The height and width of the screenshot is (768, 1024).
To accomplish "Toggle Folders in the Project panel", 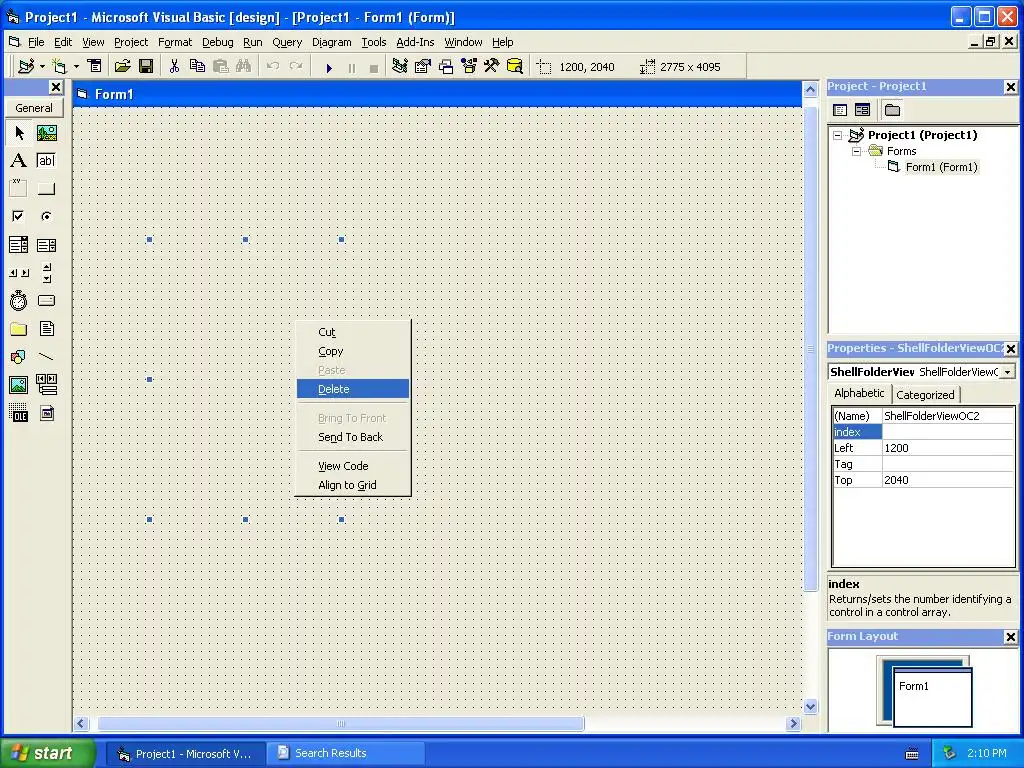I will point(892,110).
